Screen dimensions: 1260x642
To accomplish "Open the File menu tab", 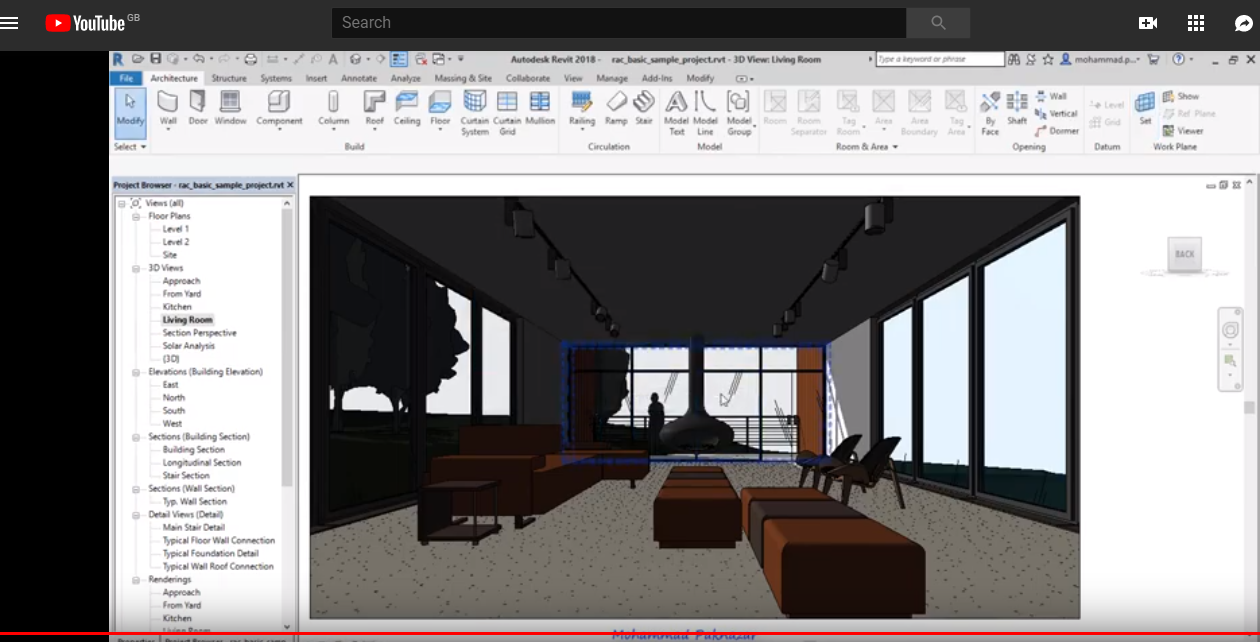I will click(126, 78).
